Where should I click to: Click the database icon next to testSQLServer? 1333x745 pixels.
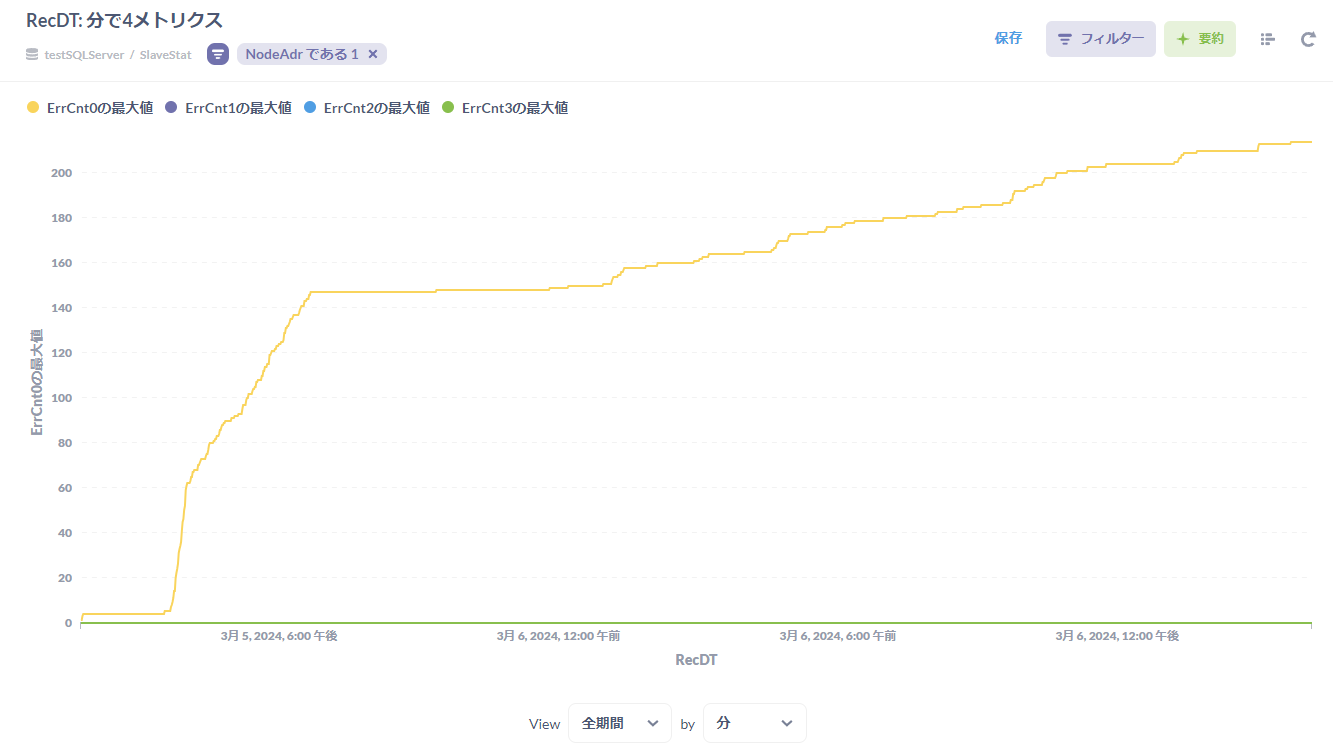32,55
